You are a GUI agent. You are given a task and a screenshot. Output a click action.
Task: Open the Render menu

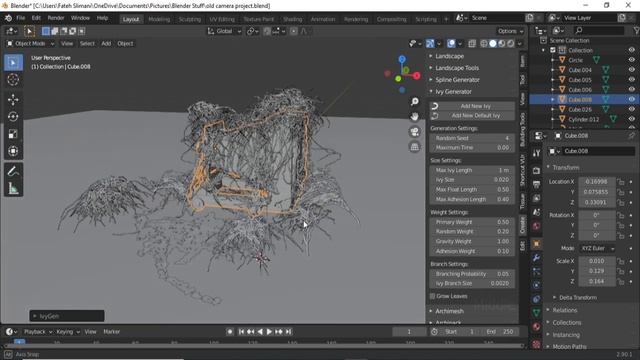pos(56,18)
